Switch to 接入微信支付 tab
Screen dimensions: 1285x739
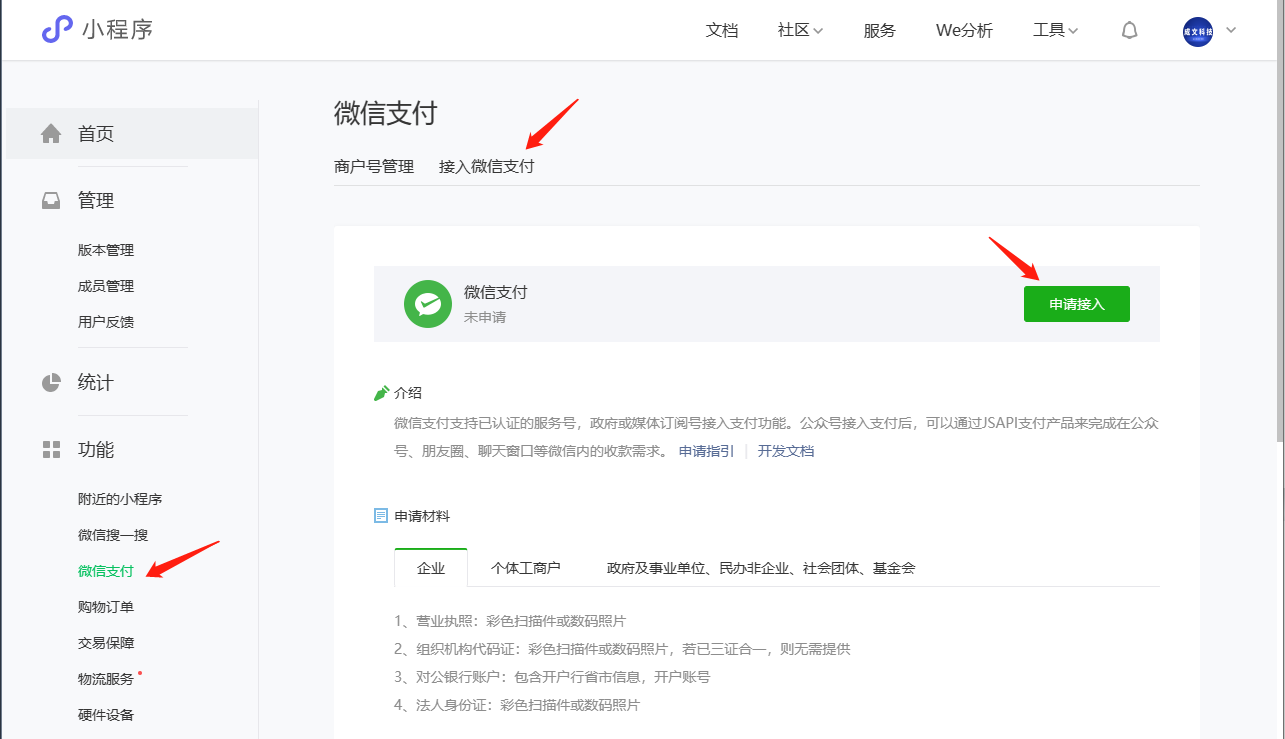click(x=487, y=166)
